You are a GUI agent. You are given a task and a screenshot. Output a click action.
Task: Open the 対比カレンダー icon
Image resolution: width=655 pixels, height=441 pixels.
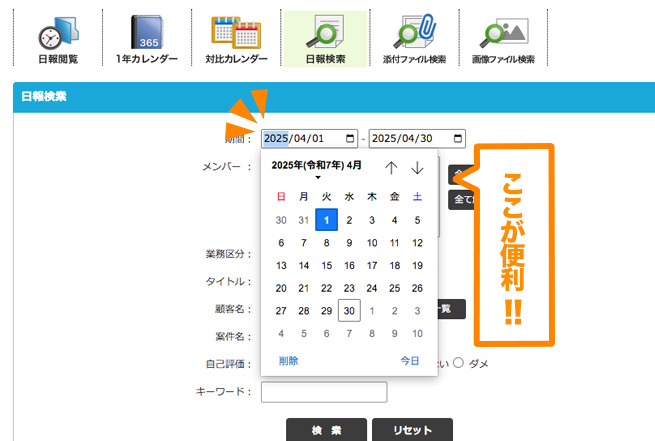pos(236,40)
